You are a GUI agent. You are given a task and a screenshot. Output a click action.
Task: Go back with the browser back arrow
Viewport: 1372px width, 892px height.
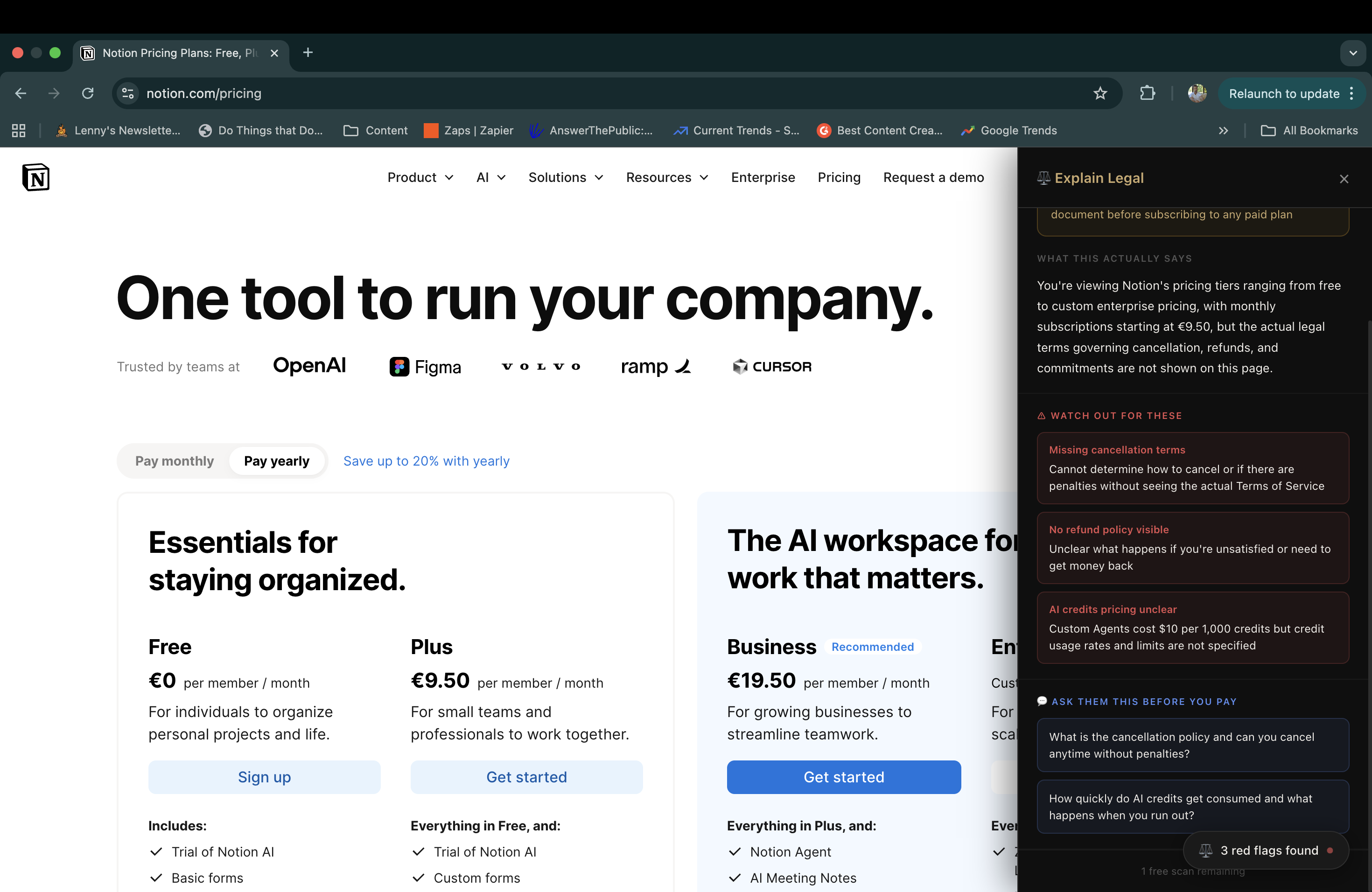(21, 93)
